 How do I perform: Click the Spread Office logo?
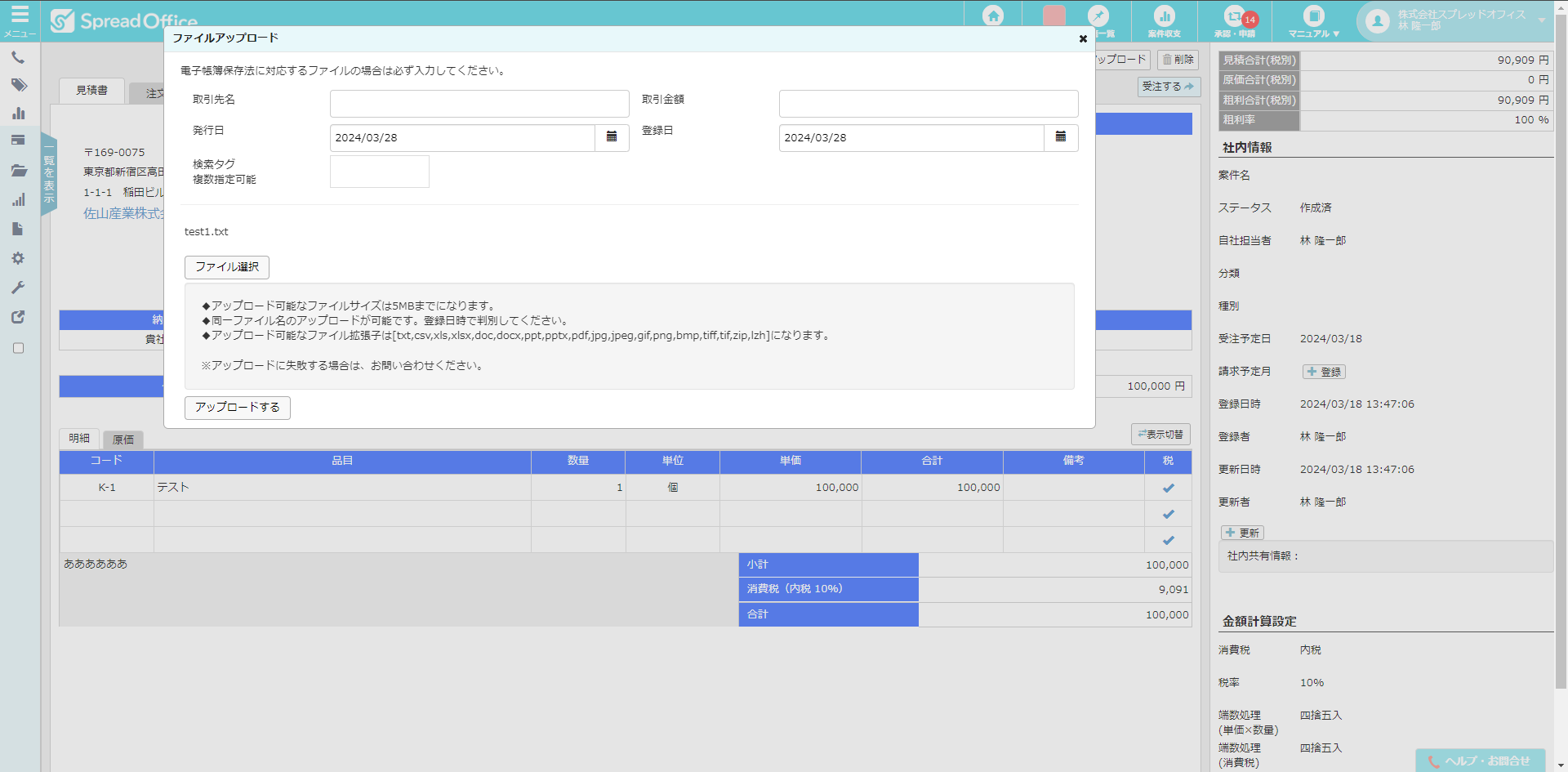click(x=124, y=20)
